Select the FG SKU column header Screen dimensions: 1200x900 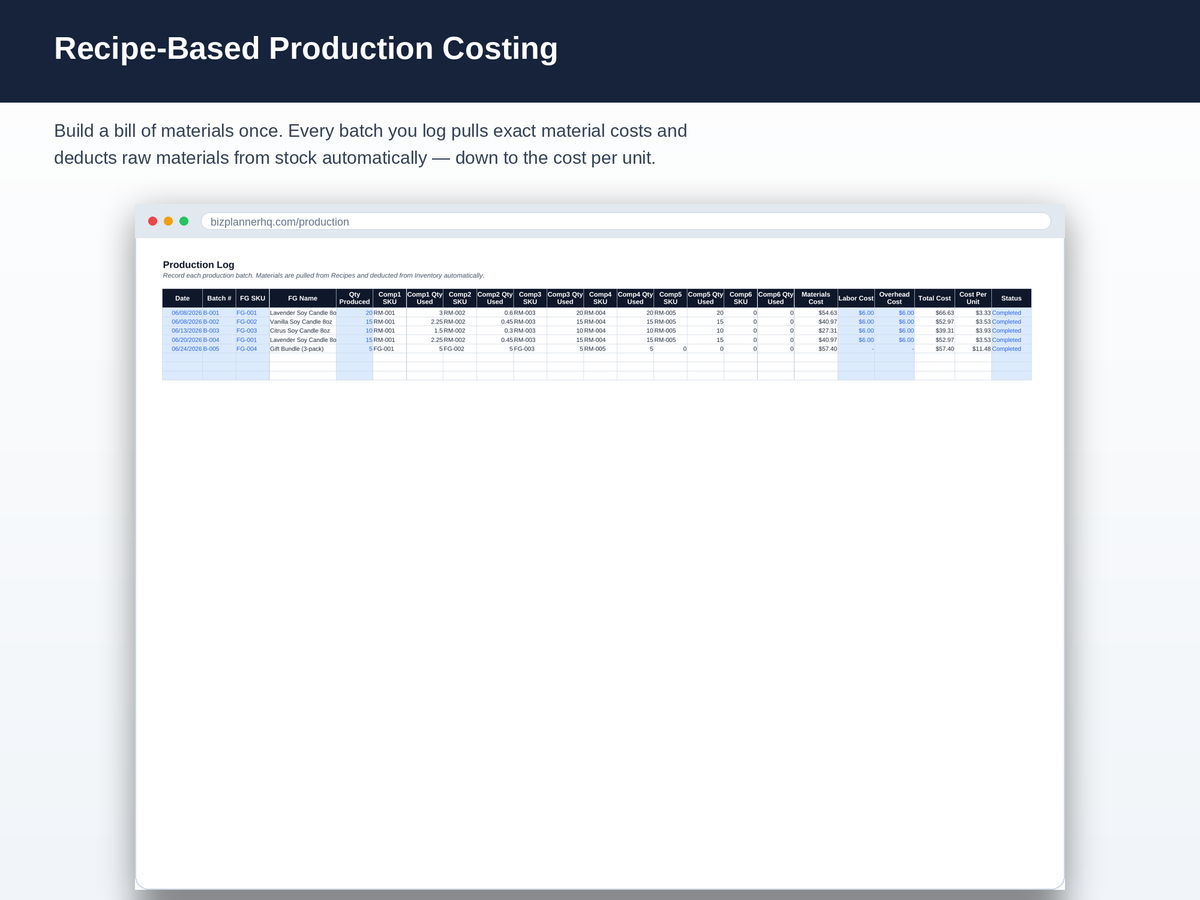click(253, 298)
